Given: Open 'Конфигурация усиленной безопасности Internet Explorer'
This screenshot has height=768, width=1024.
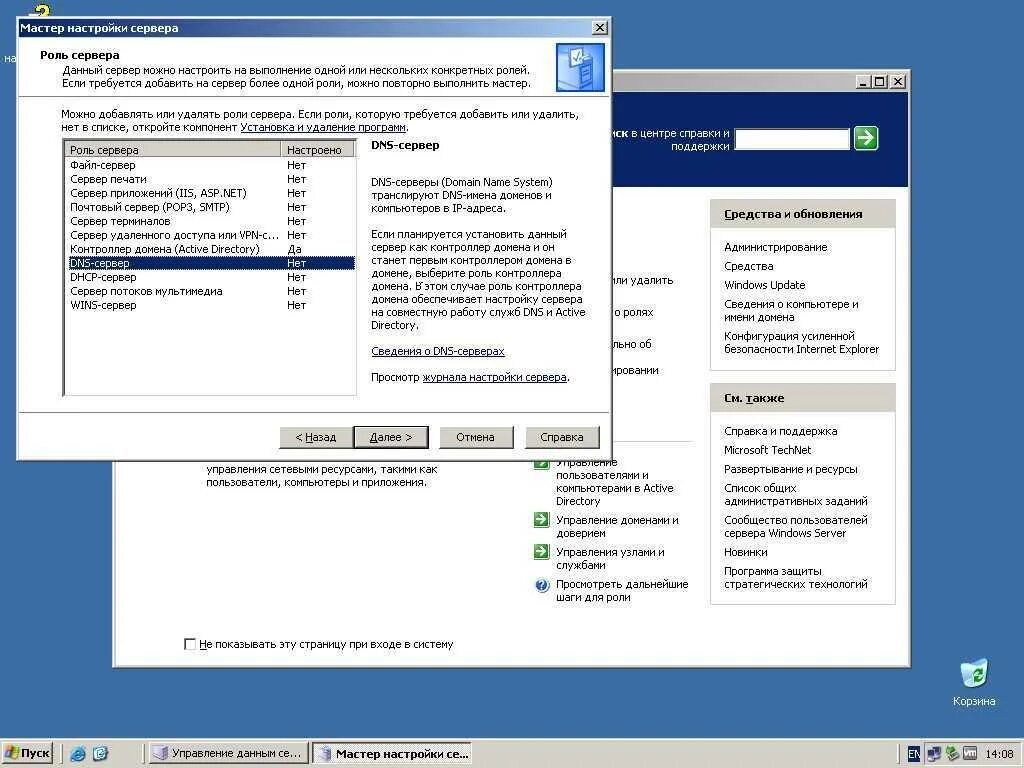Looking at the screenshot, I should pos(801,342).
